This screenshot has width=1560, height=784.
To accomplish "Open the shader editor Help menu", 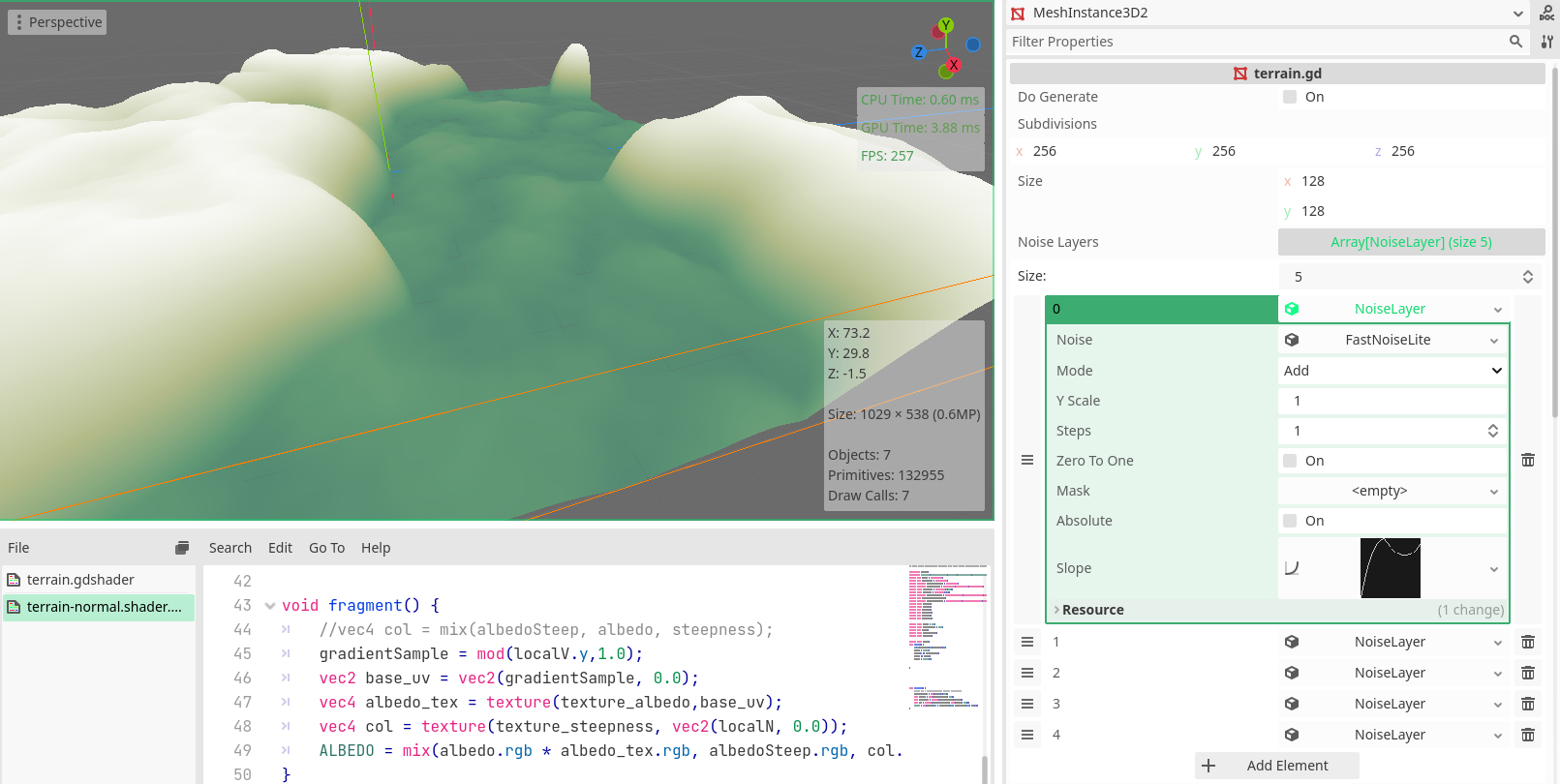I will 376,548.
